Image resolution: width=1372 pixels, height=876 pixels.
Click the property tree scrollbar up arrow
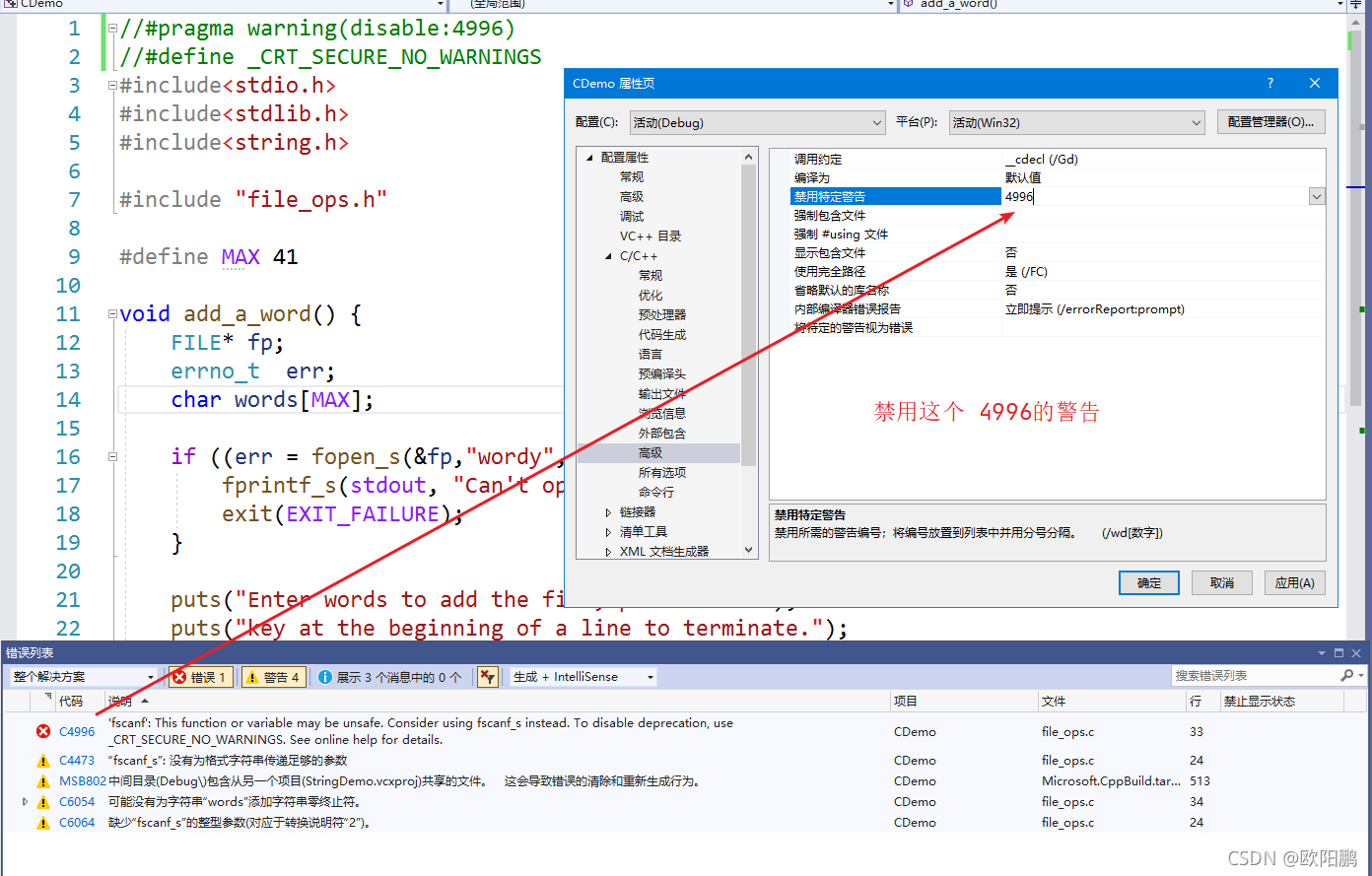[x=749, y=156]
